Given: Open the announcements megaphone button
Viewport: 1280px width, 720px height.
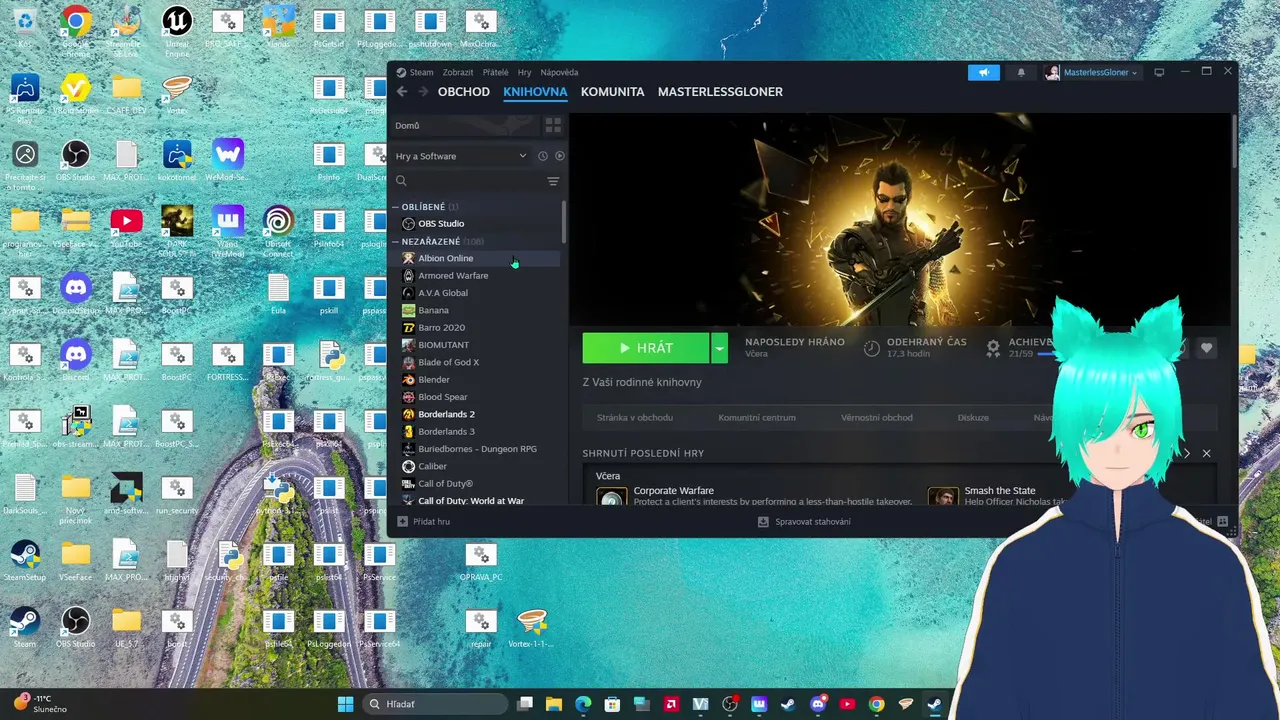Looking at the screenshot, I should [x=984, y=72].
